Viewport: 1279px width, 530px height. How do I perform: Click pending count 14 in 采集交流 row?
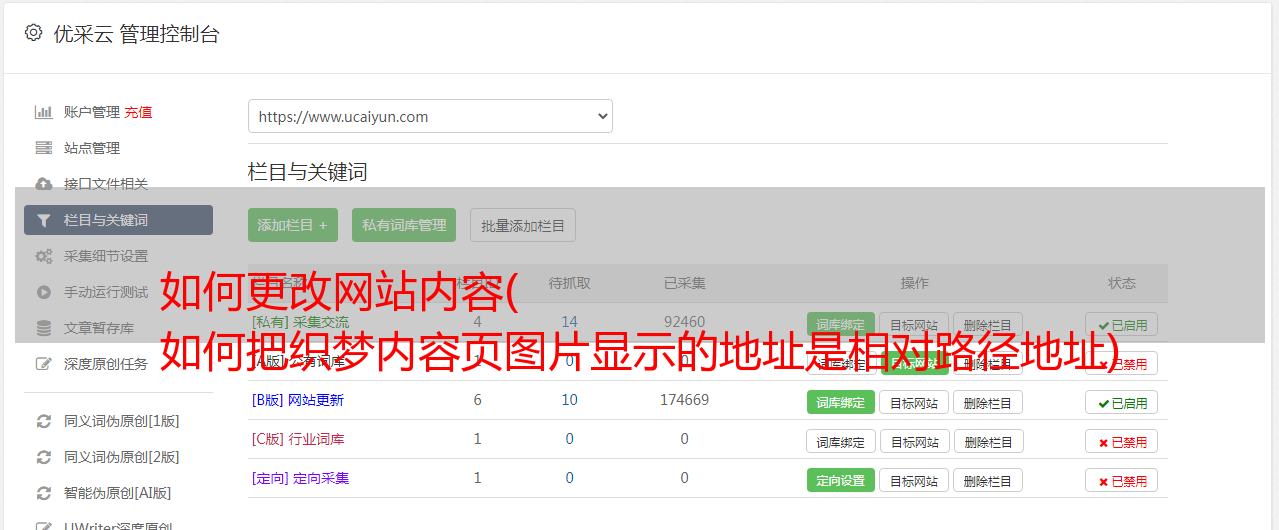(569, 322)
